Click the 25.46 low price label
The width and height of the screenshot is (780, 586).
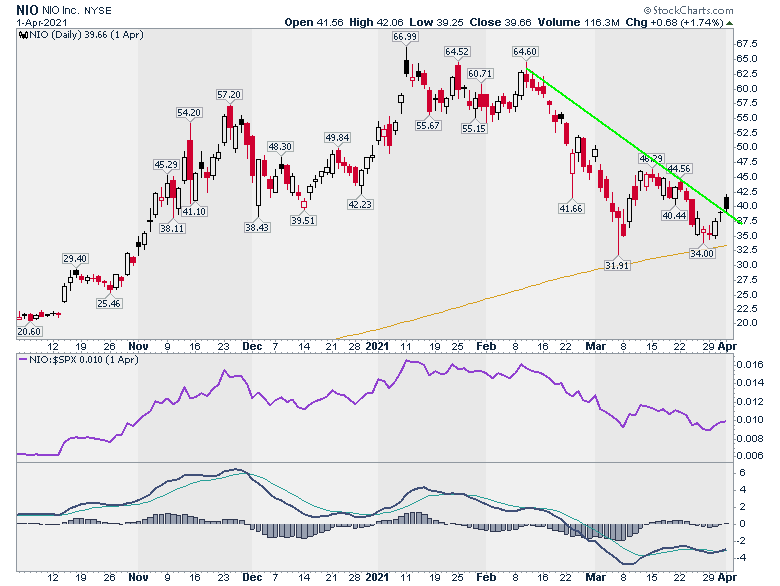pos(109,303)
